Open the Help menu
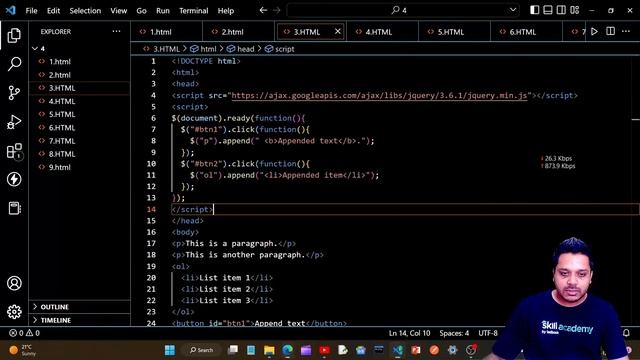 [x=226, y=11]
